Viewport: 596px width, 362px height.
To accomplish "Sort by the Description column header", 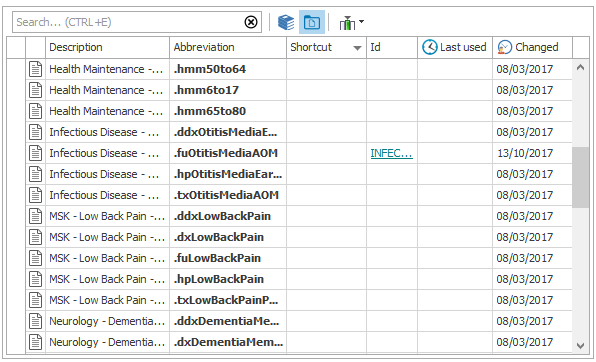I will (x=107, y=47).
